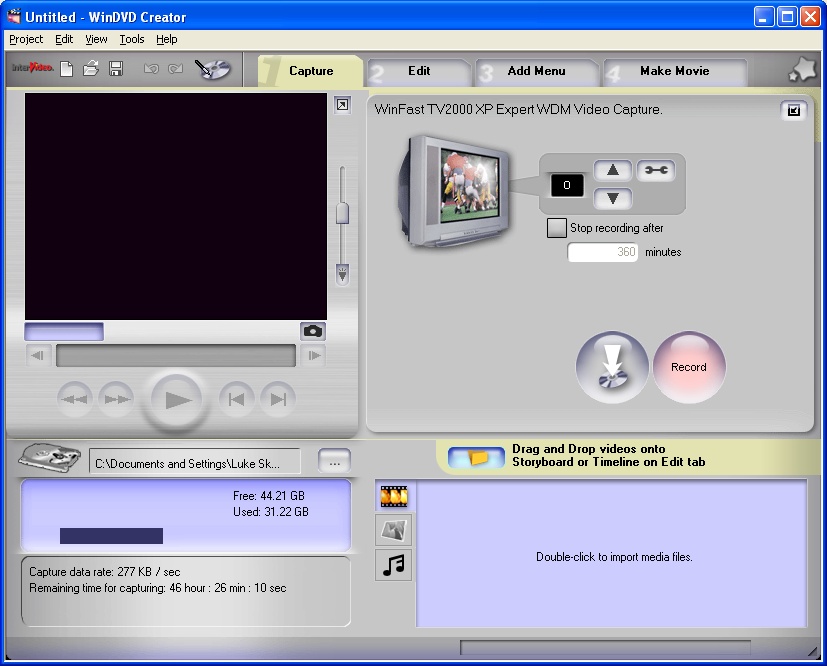This screenshot has height=666, width=827.
Task: Open the View menu
Action: click(96, 39)
